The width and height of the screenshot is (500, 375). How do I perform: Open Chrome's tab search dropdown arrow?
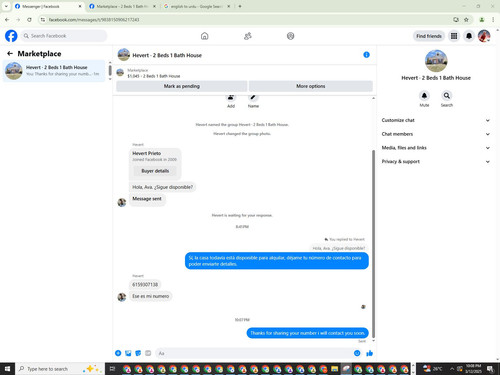coord(6,6)
